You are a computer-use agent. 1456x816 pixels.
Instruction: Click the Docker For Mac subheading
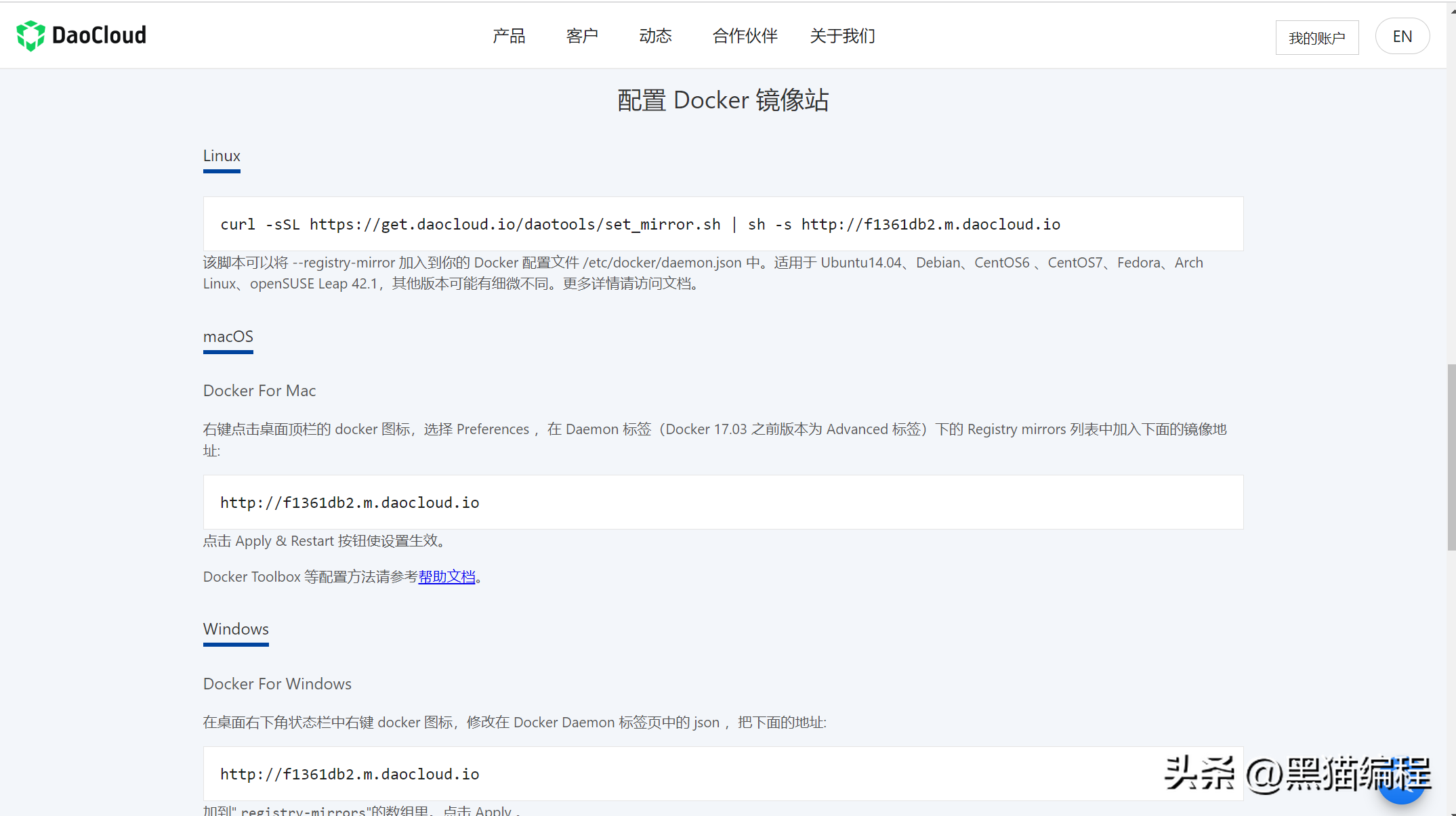[x=259, y=391]
